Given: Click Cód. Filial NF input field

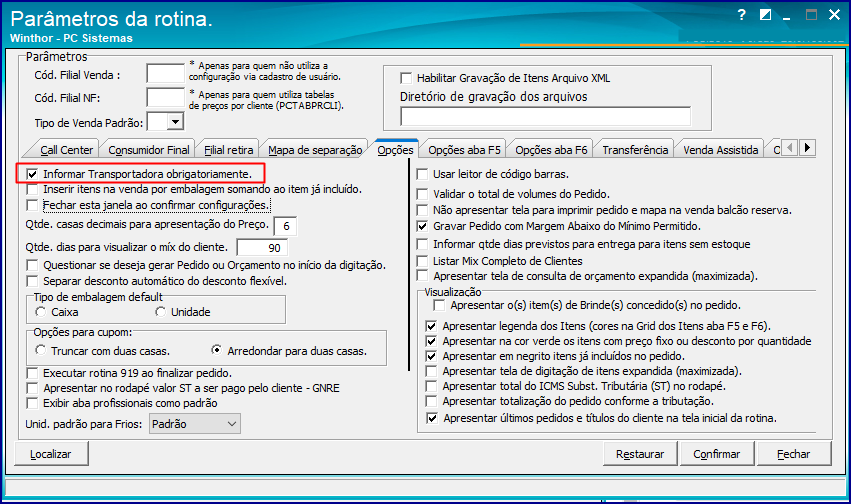Looking at the screenshot, I should coord(166,98).
